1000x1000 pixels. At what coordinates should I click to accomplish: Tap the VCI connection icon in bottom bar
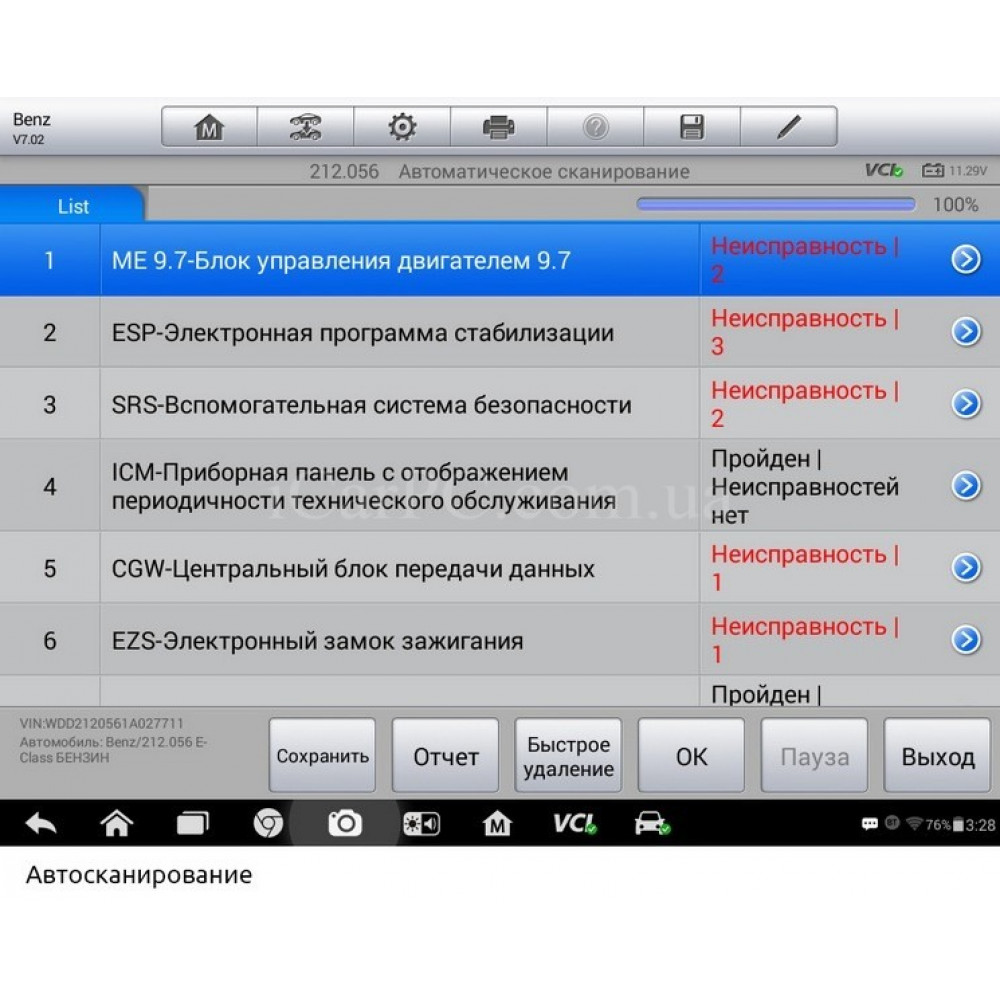pyautogui.click(x=575, y=823)
